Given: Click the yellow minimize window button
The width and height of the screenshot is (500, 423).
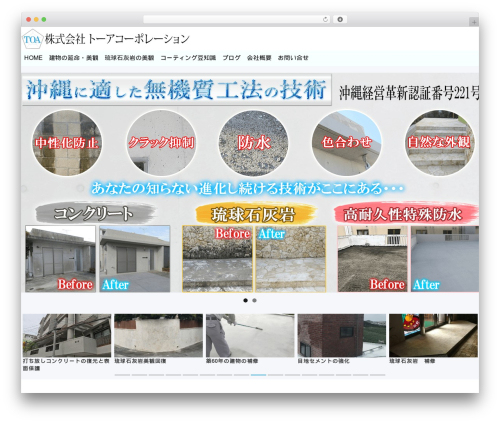Looking at the screenshot, I should tap(36, 19).
